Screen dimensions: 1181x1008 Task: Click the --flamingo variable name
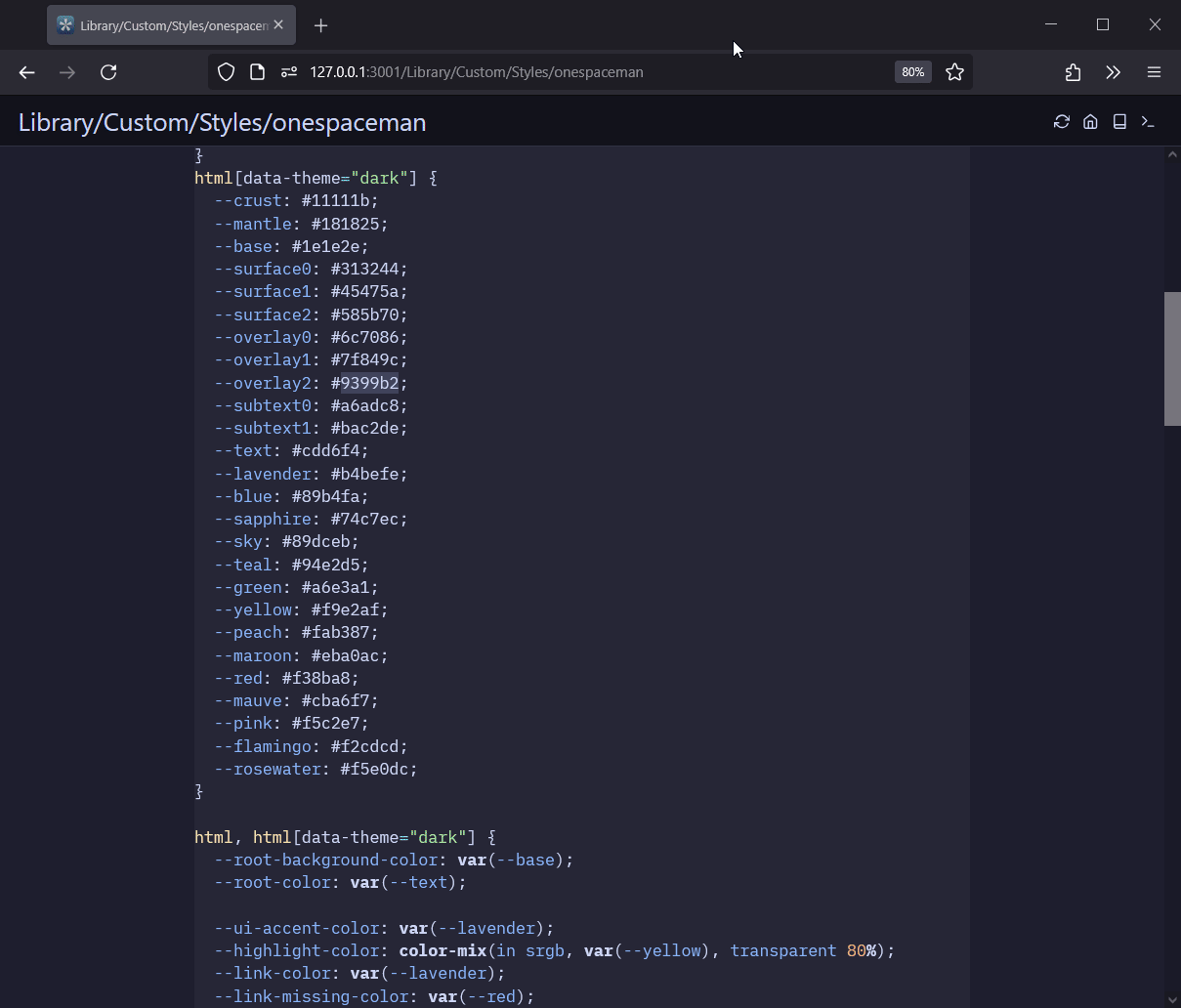coord(263,746)
